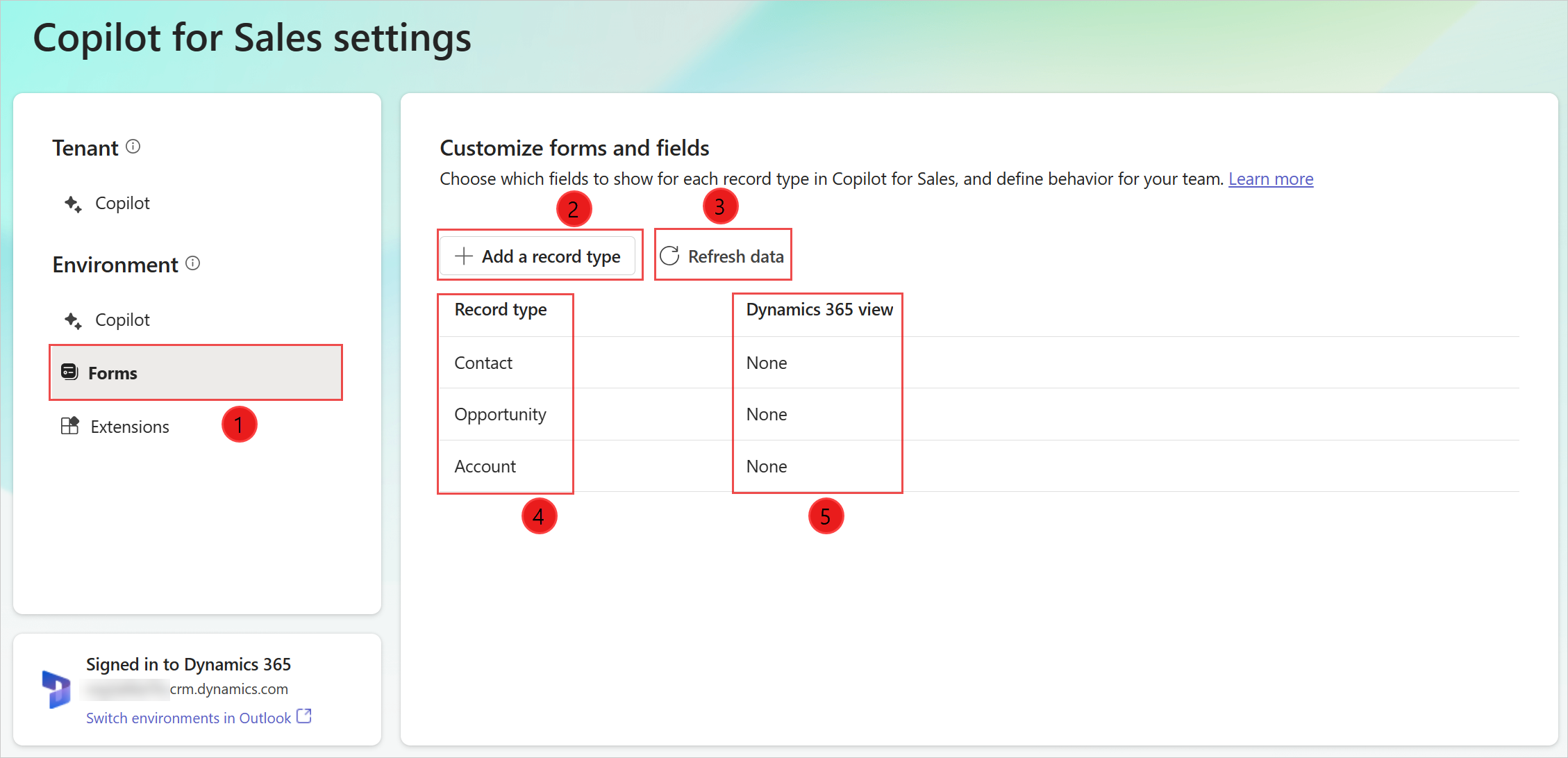Click the Refresh data icon
The image size is (1568, 758).
click(670, 256)
